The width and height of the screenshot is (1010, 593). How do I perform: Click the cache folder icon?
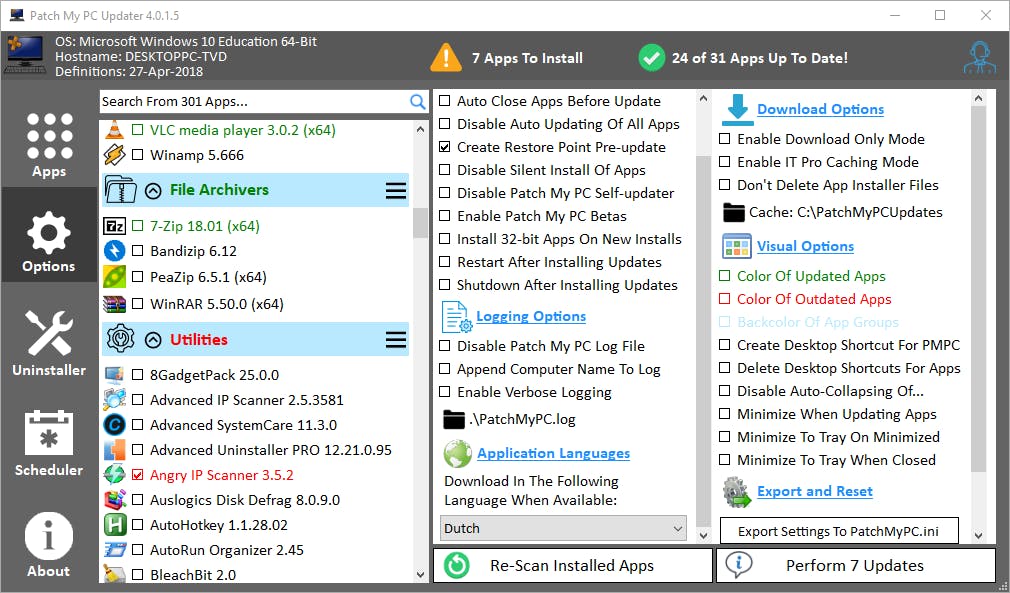click(x=734, y=212)
